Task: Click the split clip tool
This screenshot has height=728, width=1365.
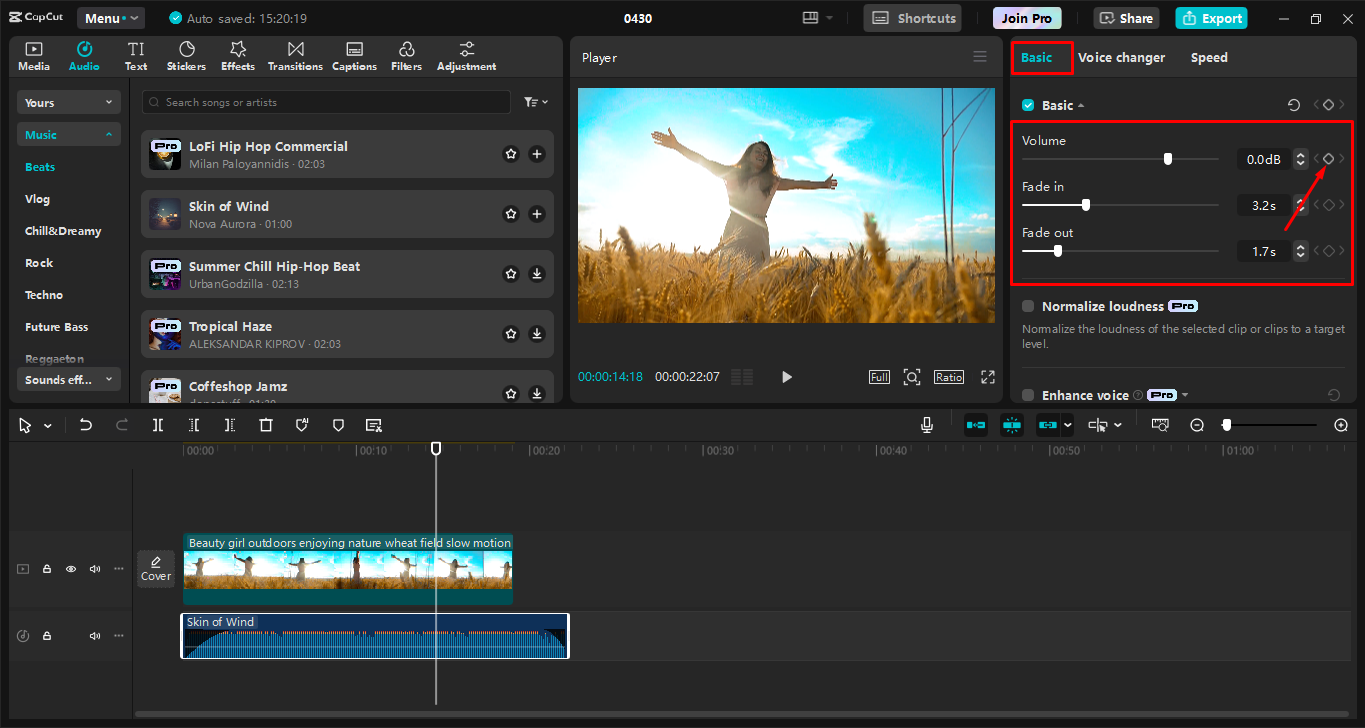Action: click(x=158, y=425)
